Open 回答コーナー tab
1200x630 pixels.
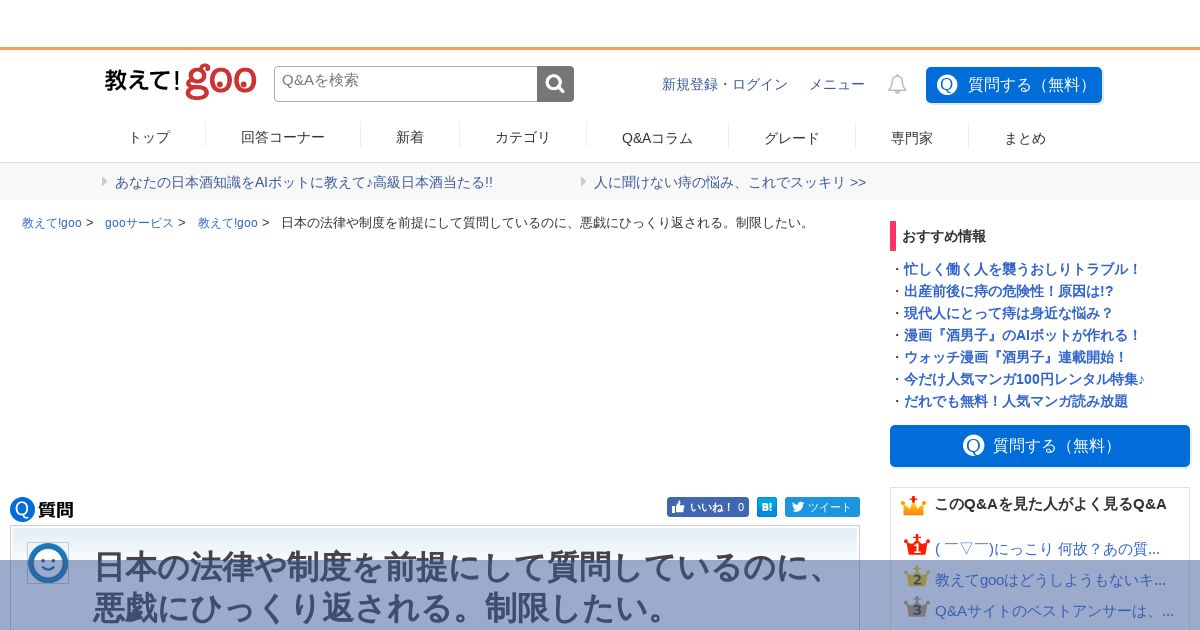click(x=283, y=138)
